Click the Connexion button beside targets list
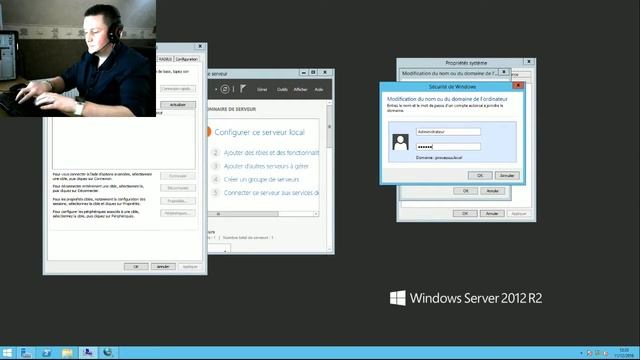Image resolution: width=640 pixels, height=360 pixels. point(178,176)
